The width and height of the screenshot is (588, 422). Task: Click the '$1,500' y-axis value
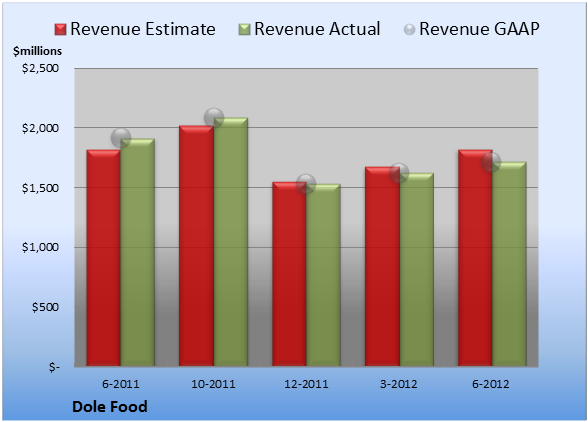tap(40, 188)
